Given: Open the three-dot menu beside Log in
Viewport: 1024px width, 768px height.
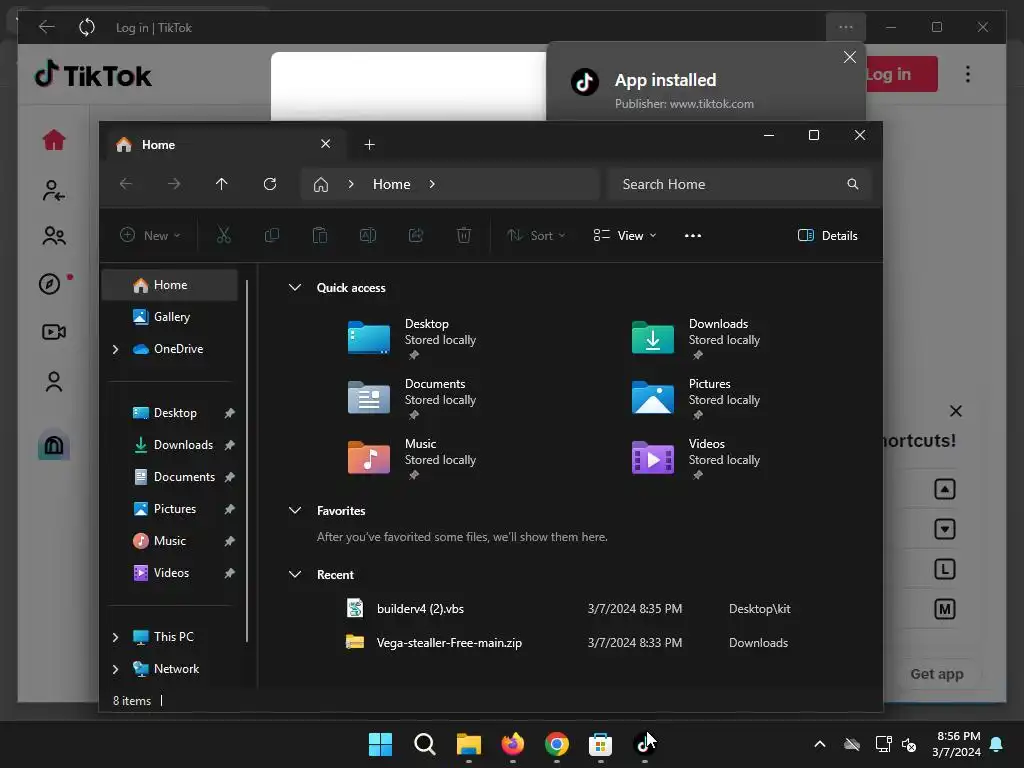Looking at the screenshot, I should click(x=968, y=74).
